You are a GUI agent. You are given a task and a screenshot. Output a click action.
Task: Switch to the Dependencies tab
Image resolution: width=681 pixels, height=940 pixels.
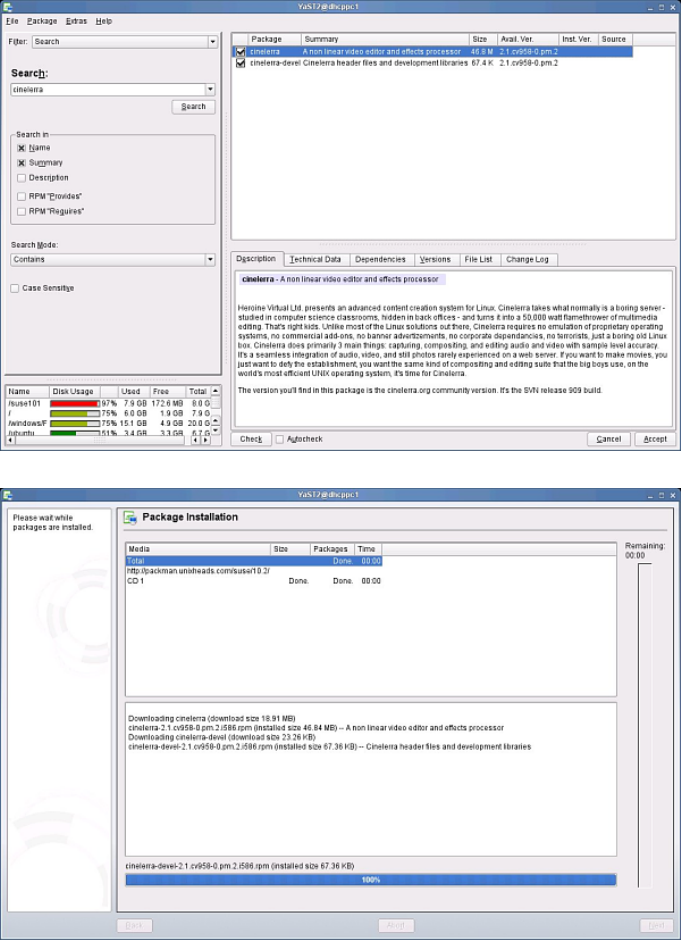(380, 260)
